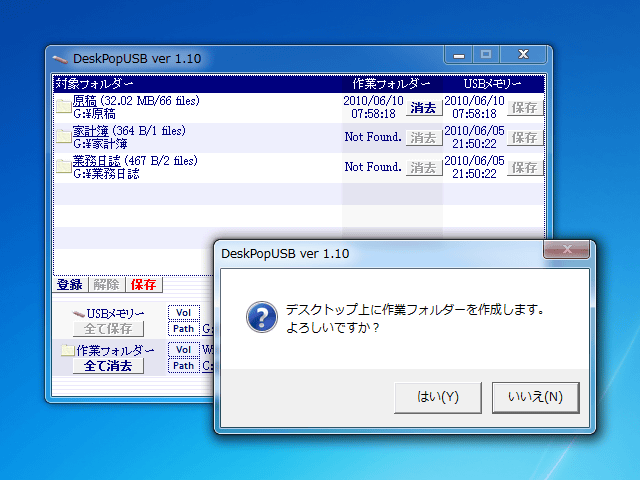Decline with いいえ(N) button
Image resolution: width=640 pixels, height=480 pixels.
[536, 397]
